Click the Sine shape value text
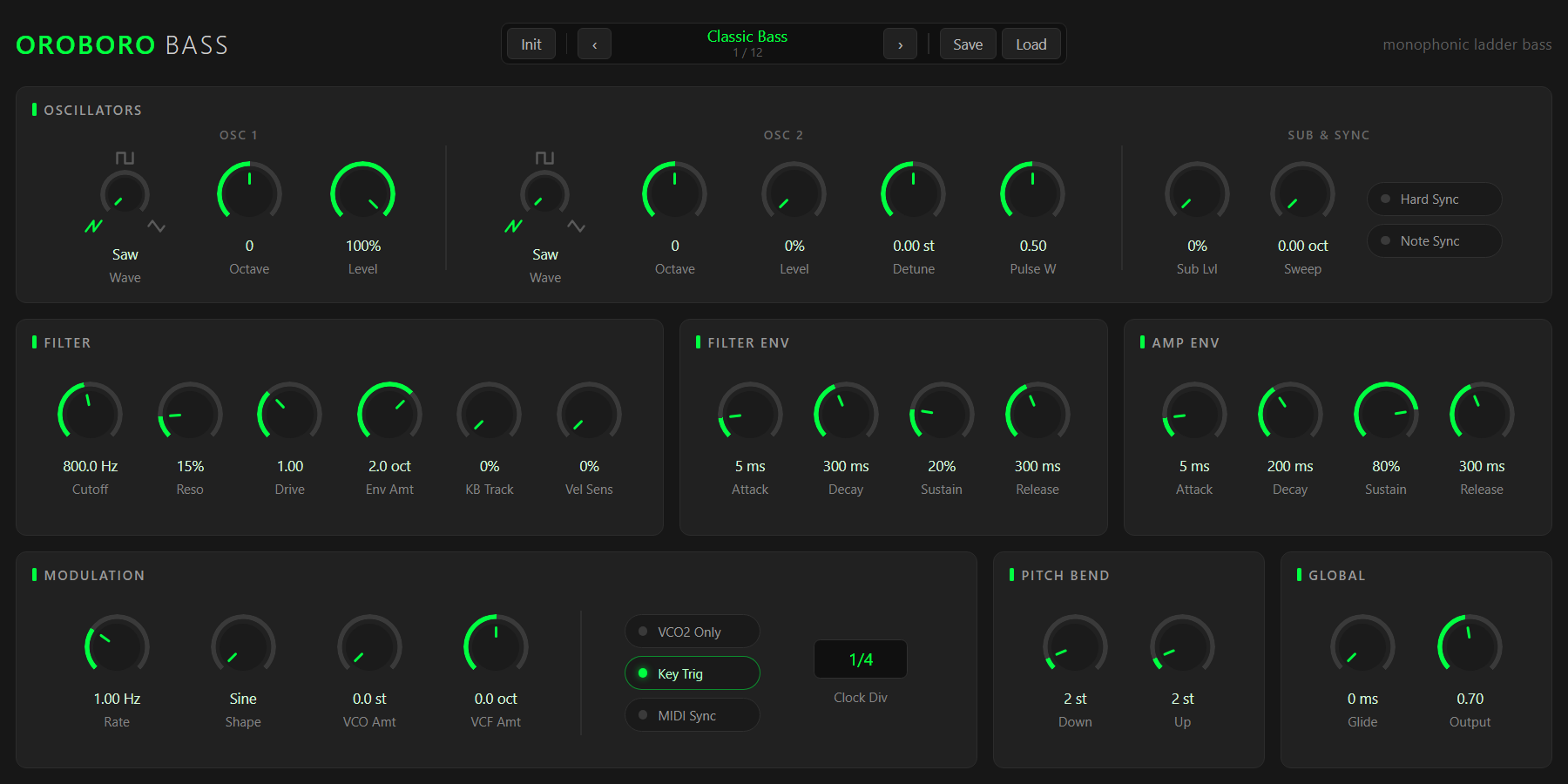The height and width of the screenshot is (784, 1568). (243, 699)
